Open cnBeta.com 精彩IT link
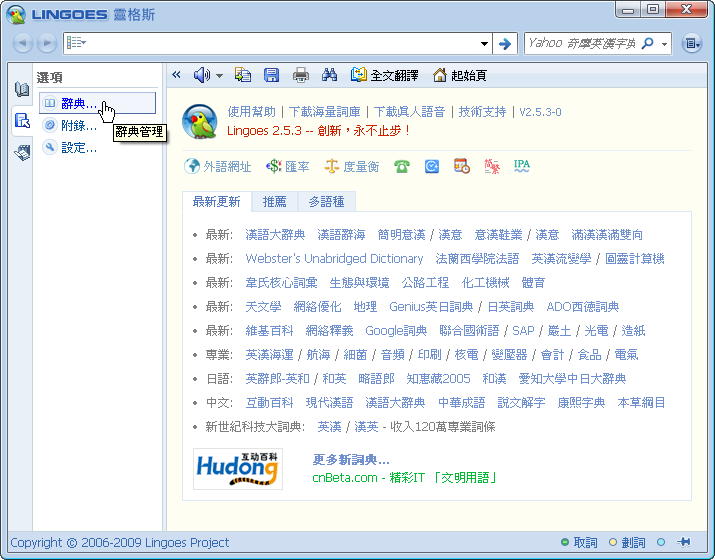Viewport: 715px width, 560px height. [x=404, y=477]
